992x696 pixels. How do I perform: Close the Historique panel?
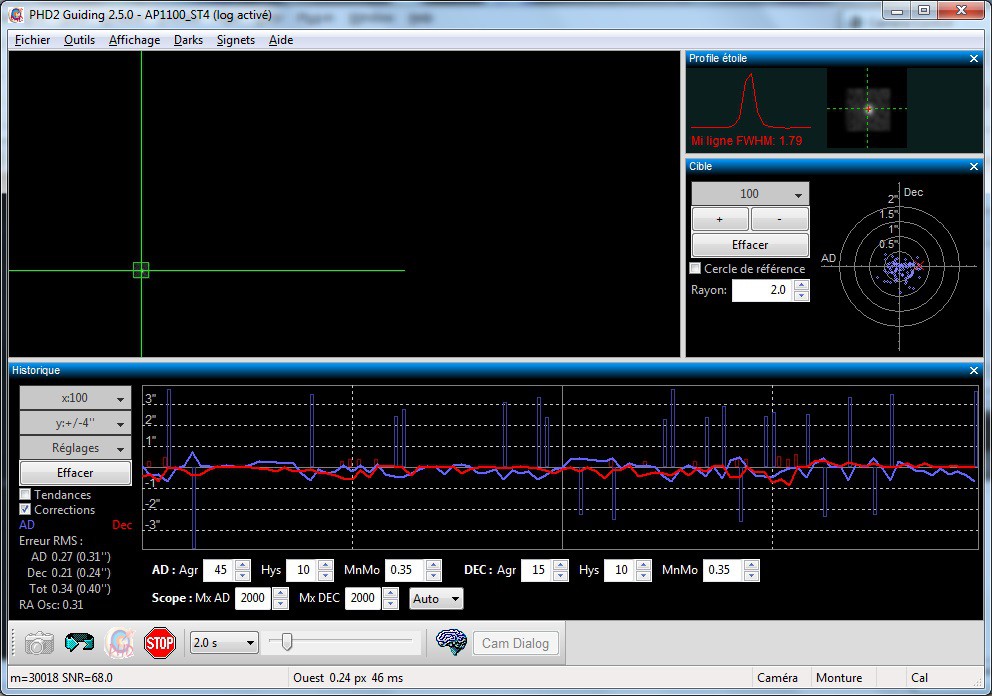tap(974, 370)
